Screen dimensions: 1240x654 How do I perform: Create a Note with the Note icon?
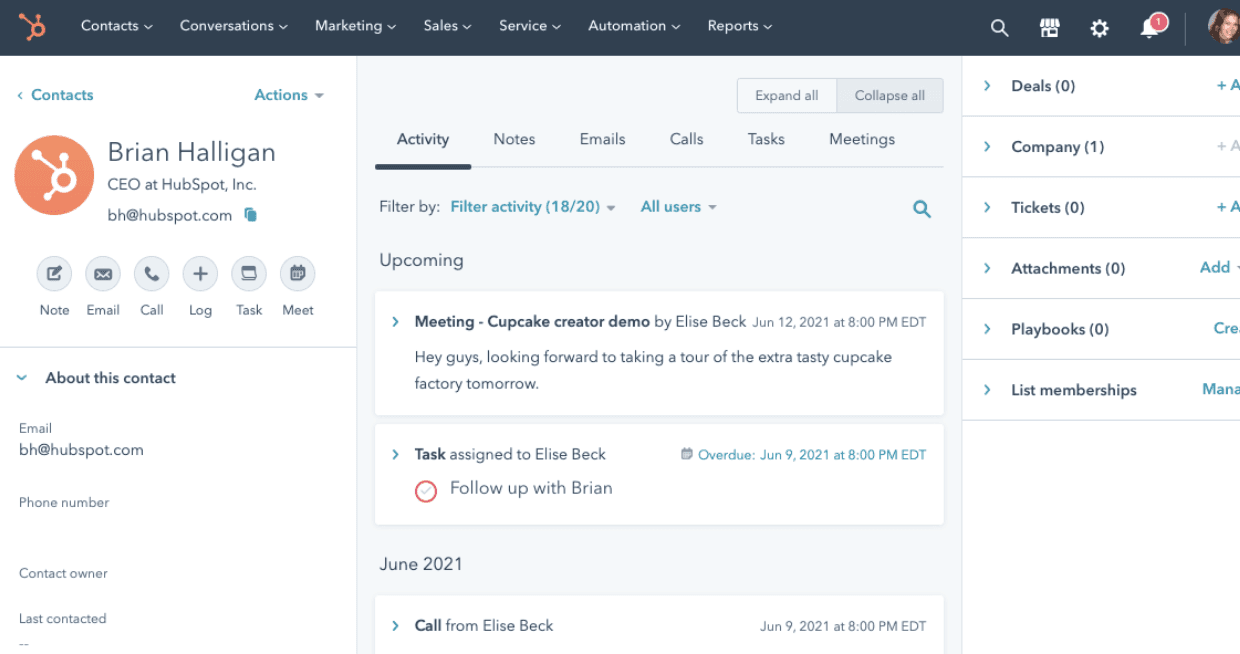(x=54, y=273)
